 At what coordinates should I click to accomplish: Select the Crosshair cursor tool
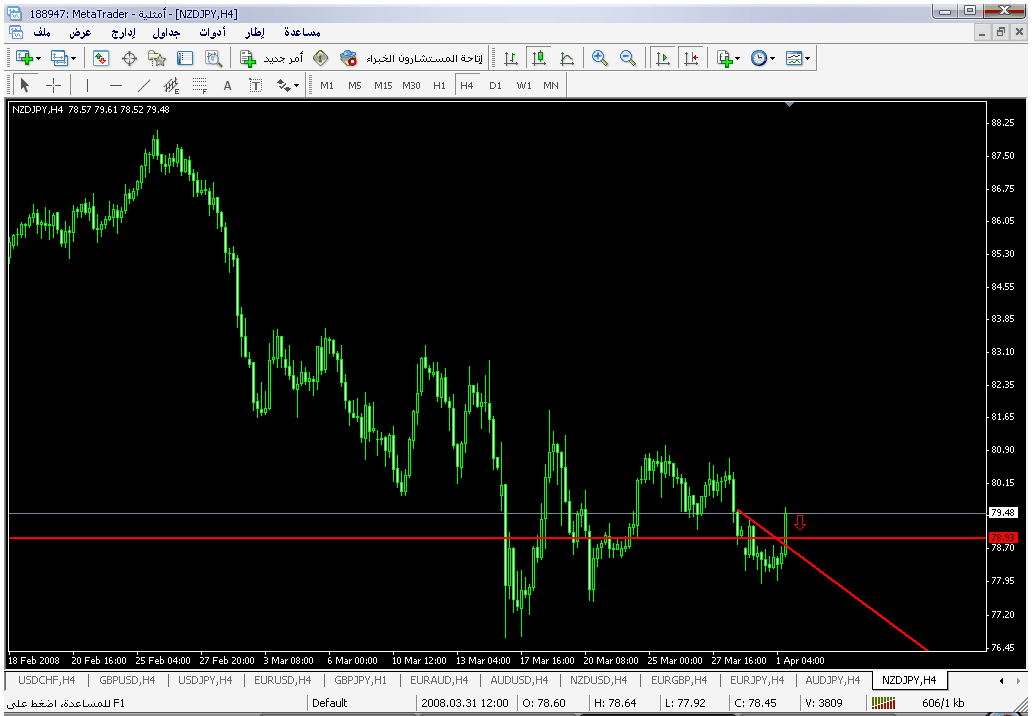pyautogui.click(x=54, y=85)
